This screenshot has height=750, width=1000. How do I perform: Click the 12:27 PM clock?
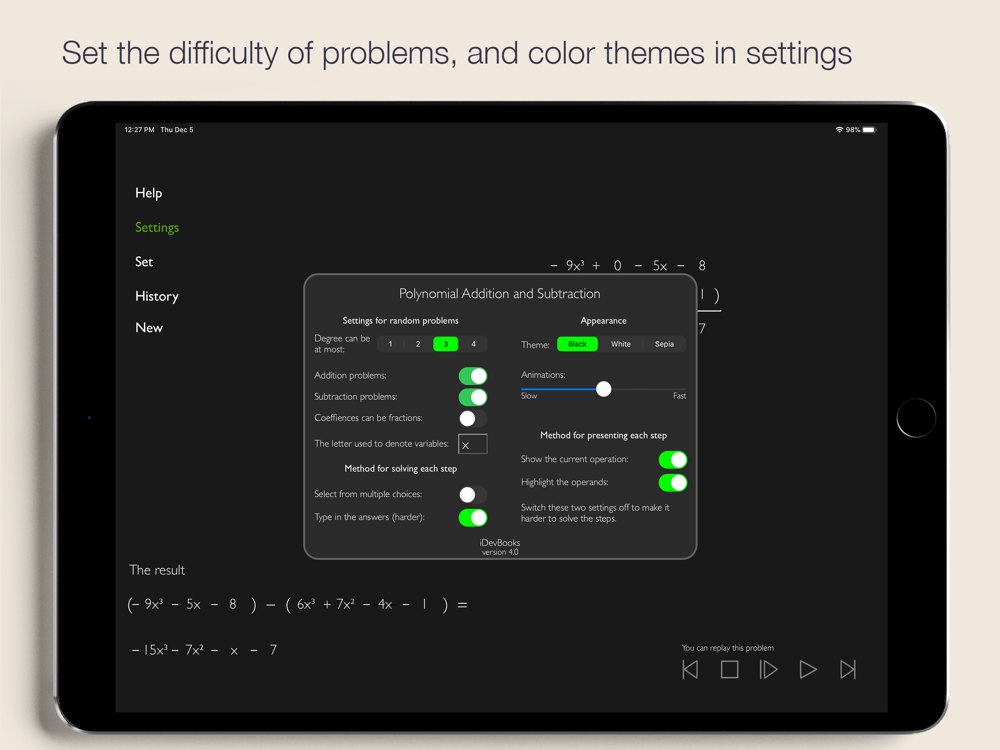point(139,129)
